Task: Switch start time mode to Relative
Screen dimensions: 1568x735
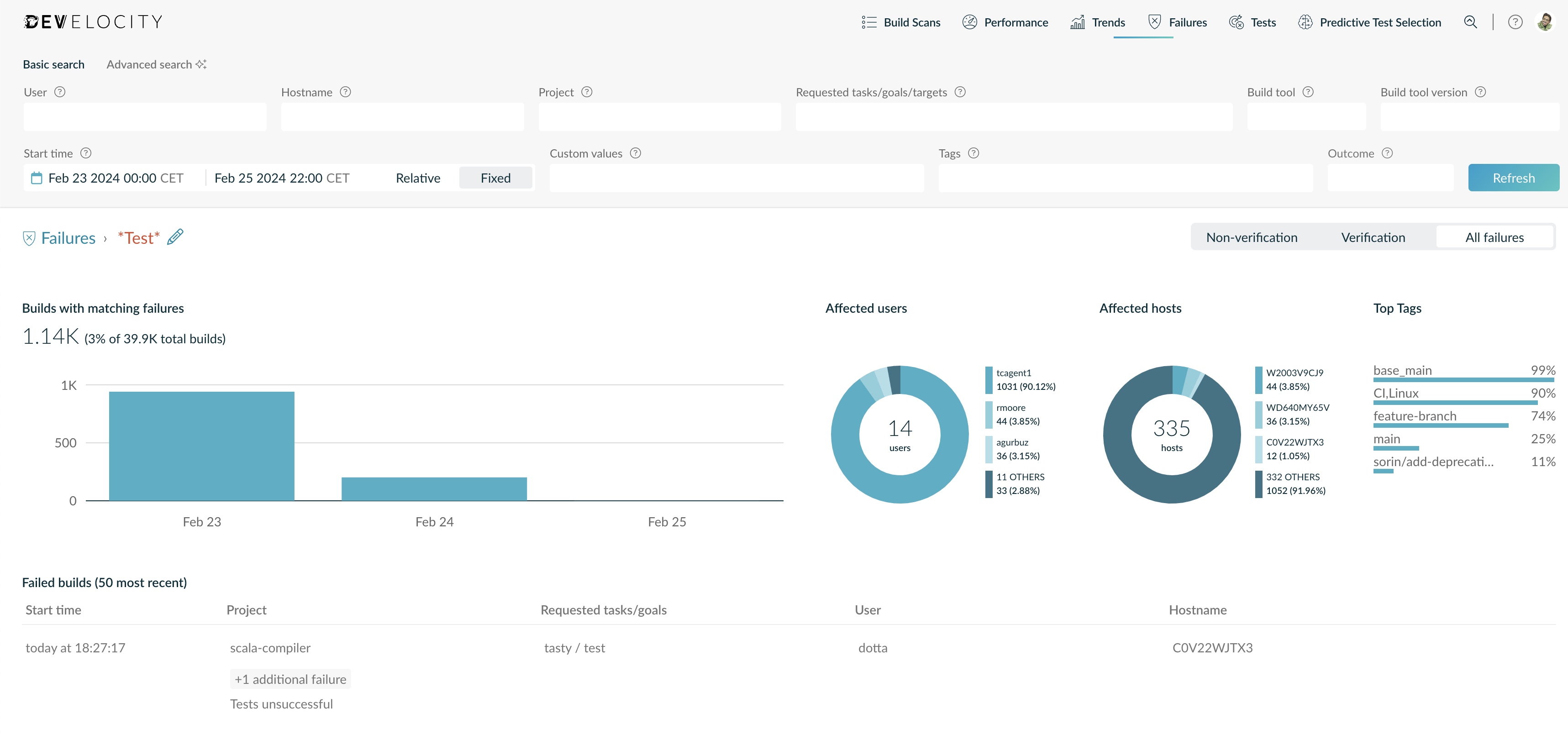Action: tap(417, 178)
